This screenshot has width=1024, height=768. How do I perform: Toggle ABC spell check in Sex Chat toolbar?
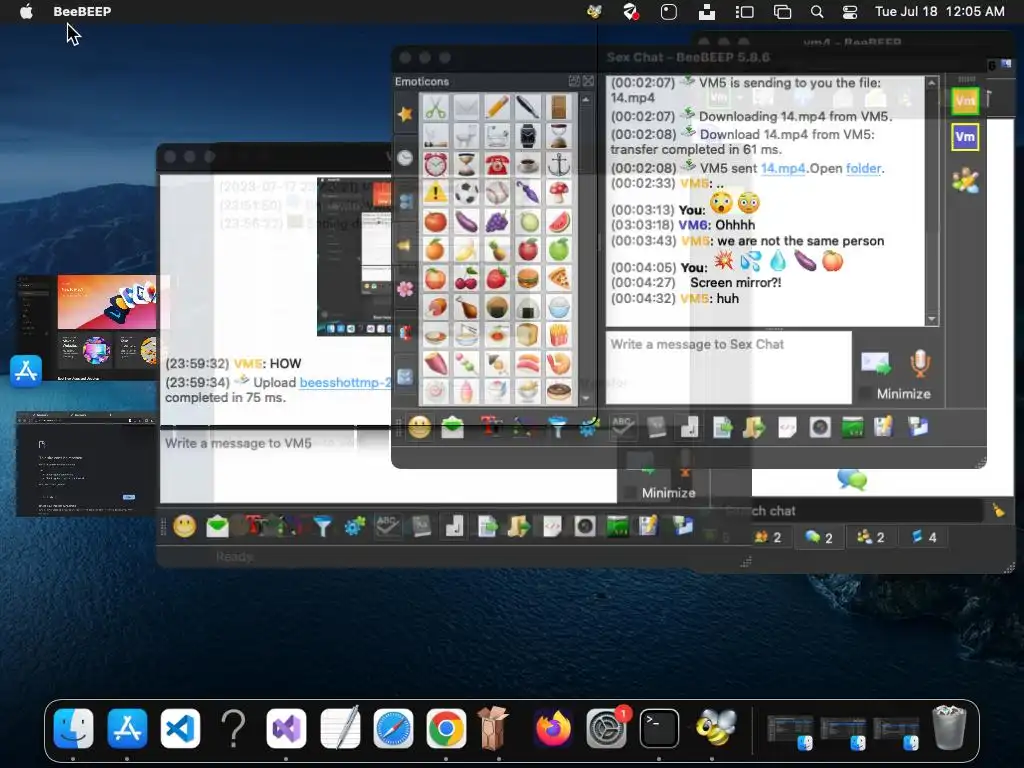point(622,427)
